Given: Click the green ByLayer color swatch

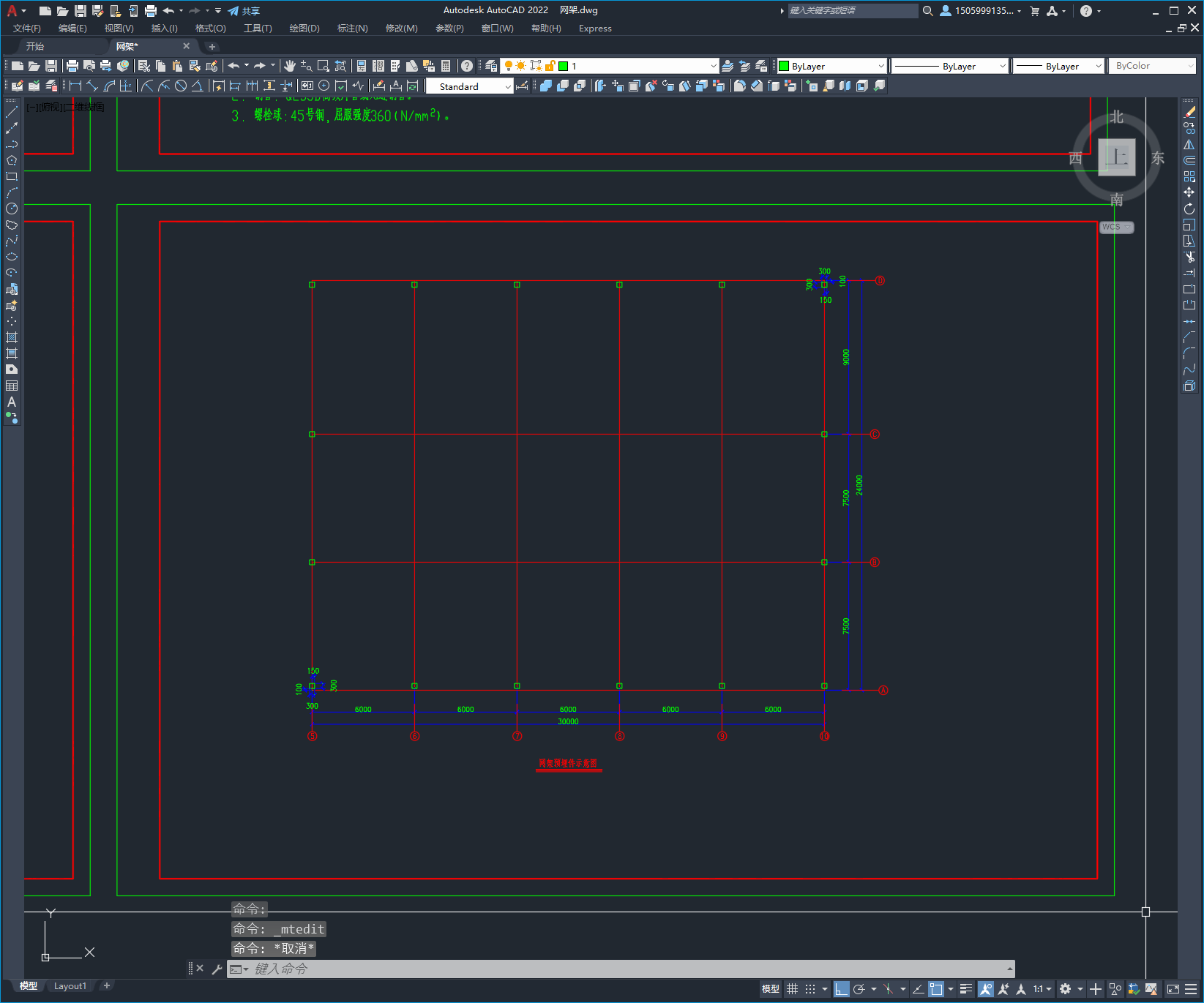Looking at the screenshot, I should (784, 66).
